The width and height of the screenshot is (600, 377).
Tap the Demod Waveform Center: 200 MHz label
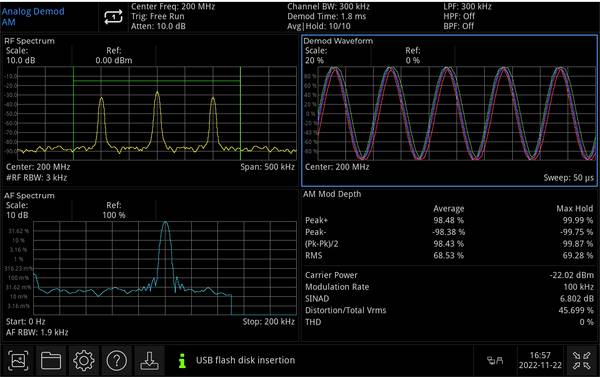[x=337, y=167]
